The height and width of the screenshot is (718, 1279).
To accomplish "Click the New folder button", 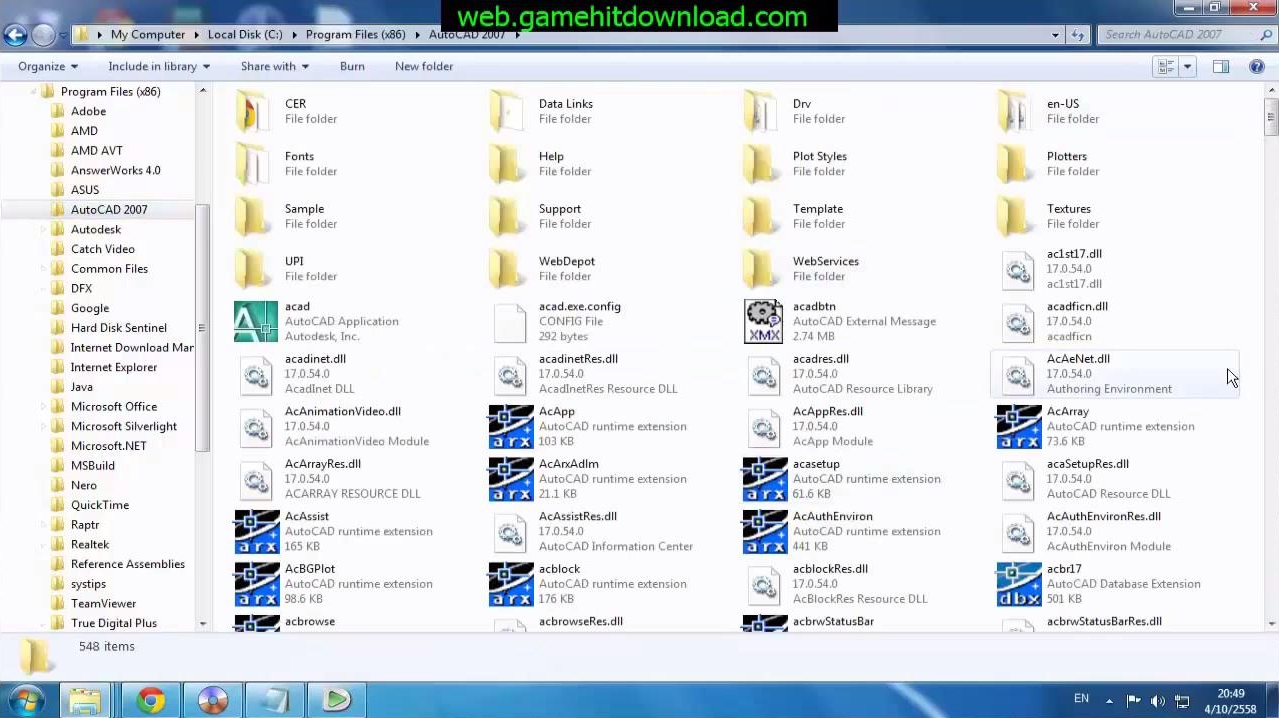I will (x=424, y=66).
